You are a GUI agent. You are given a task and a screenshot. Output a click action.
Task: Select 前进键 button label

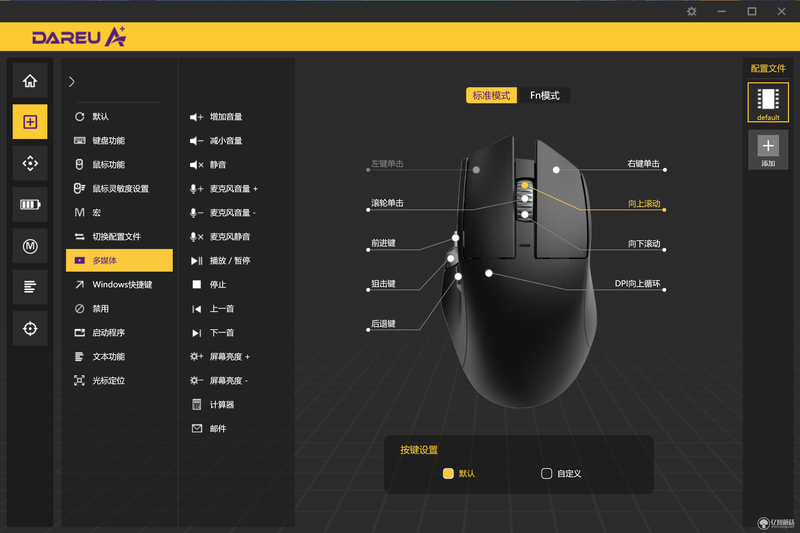(383, 243)
